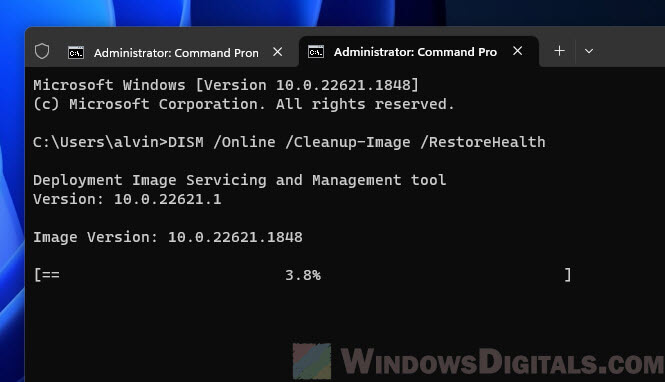Click the Deployment Image Servicing and Management text
665x382 pixels.
[240, 180]
